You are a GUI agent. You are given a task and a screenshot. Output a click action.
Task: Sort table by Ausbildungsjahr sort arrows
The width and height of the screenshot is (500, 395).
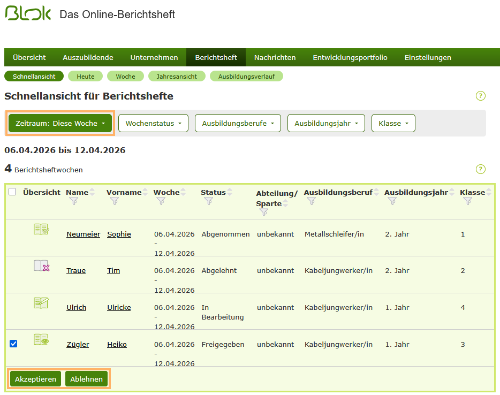[x=452, y=192]
